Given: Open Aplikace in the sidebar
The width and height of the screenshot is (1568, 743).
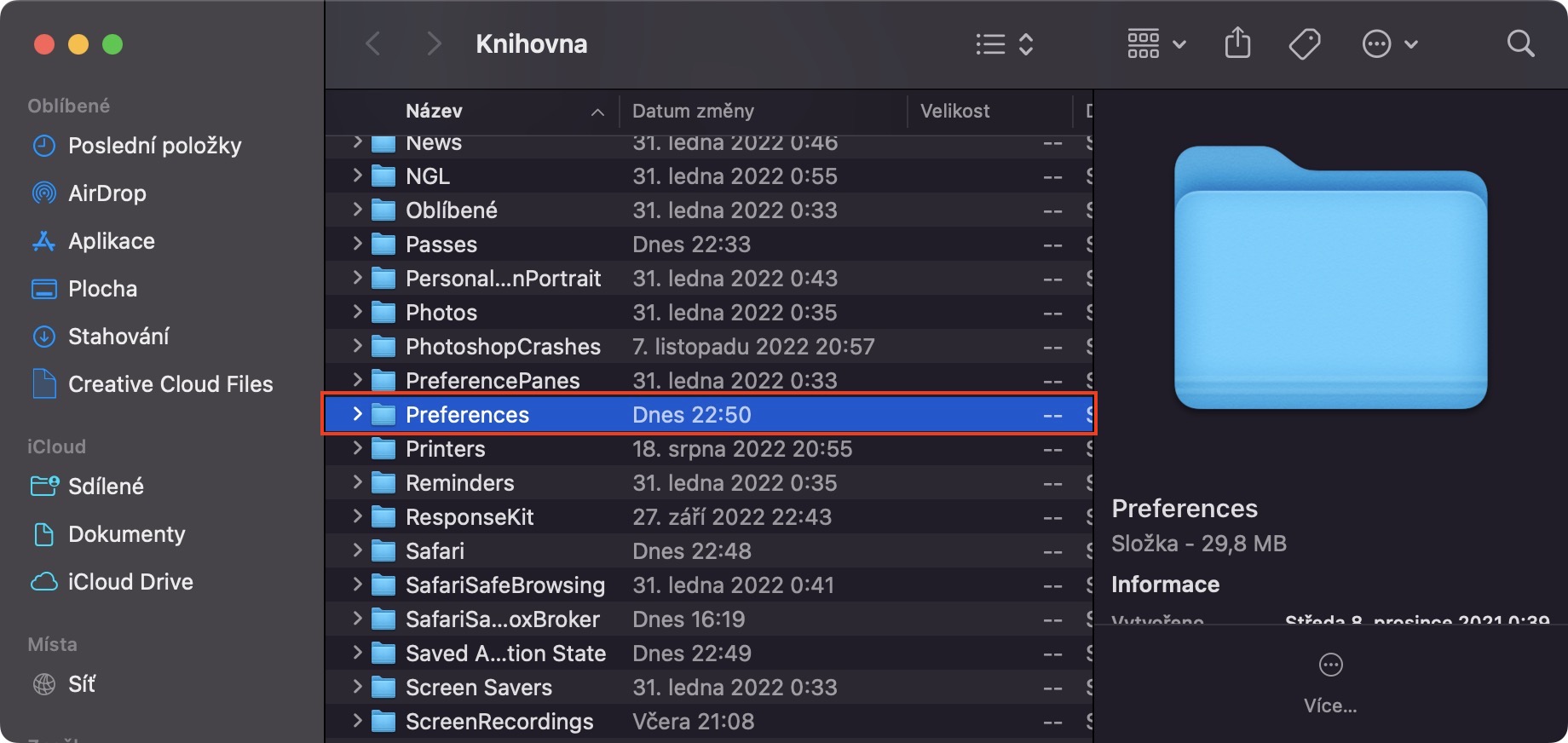Looking at the screenshot, I should (111, 241).
